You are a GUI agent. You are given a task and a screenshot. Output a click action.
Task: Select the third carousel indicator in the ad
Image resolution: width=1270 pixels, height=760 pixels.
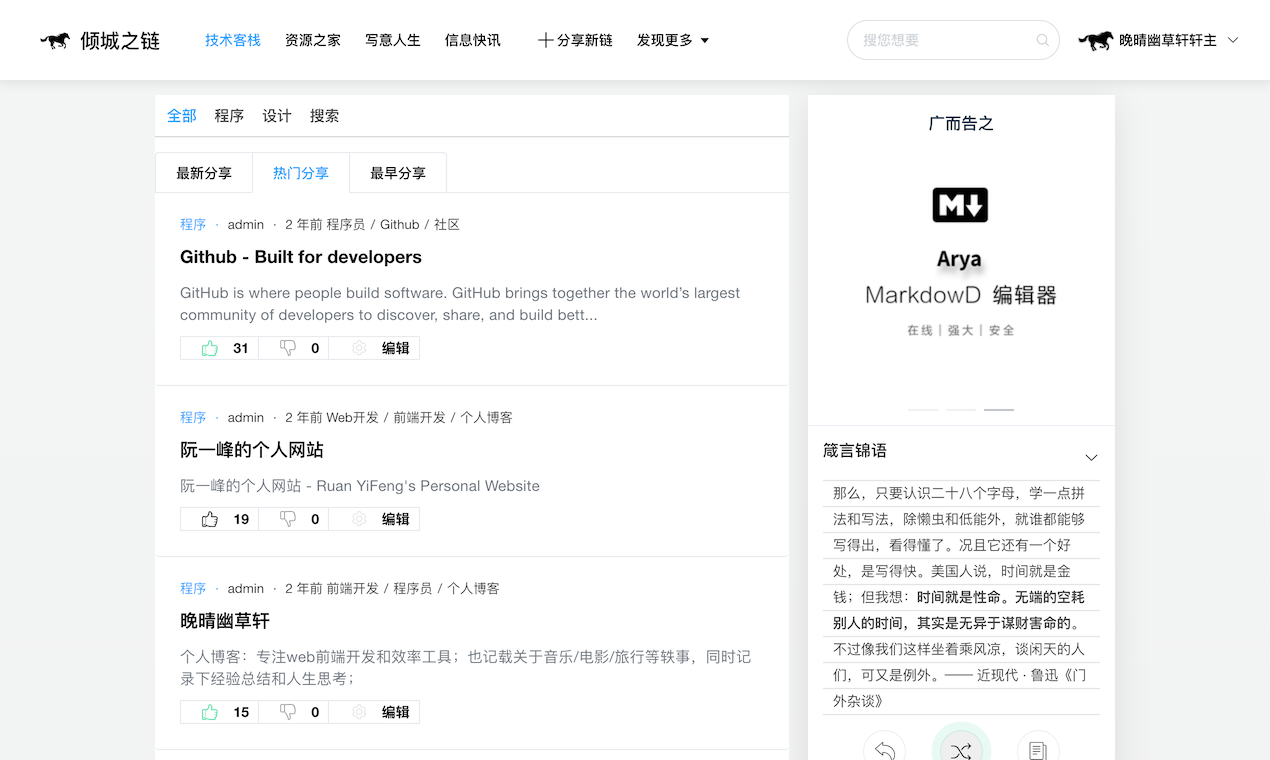coord(999,410)
